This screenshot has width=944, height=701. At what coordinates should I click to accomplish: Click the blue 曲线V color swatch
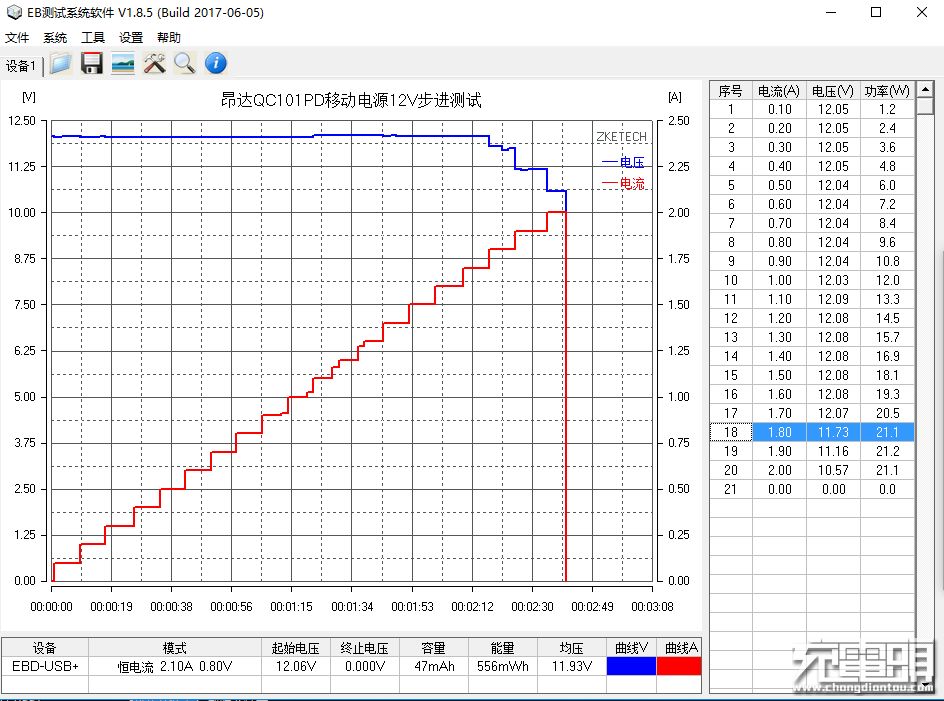[631, 665]
